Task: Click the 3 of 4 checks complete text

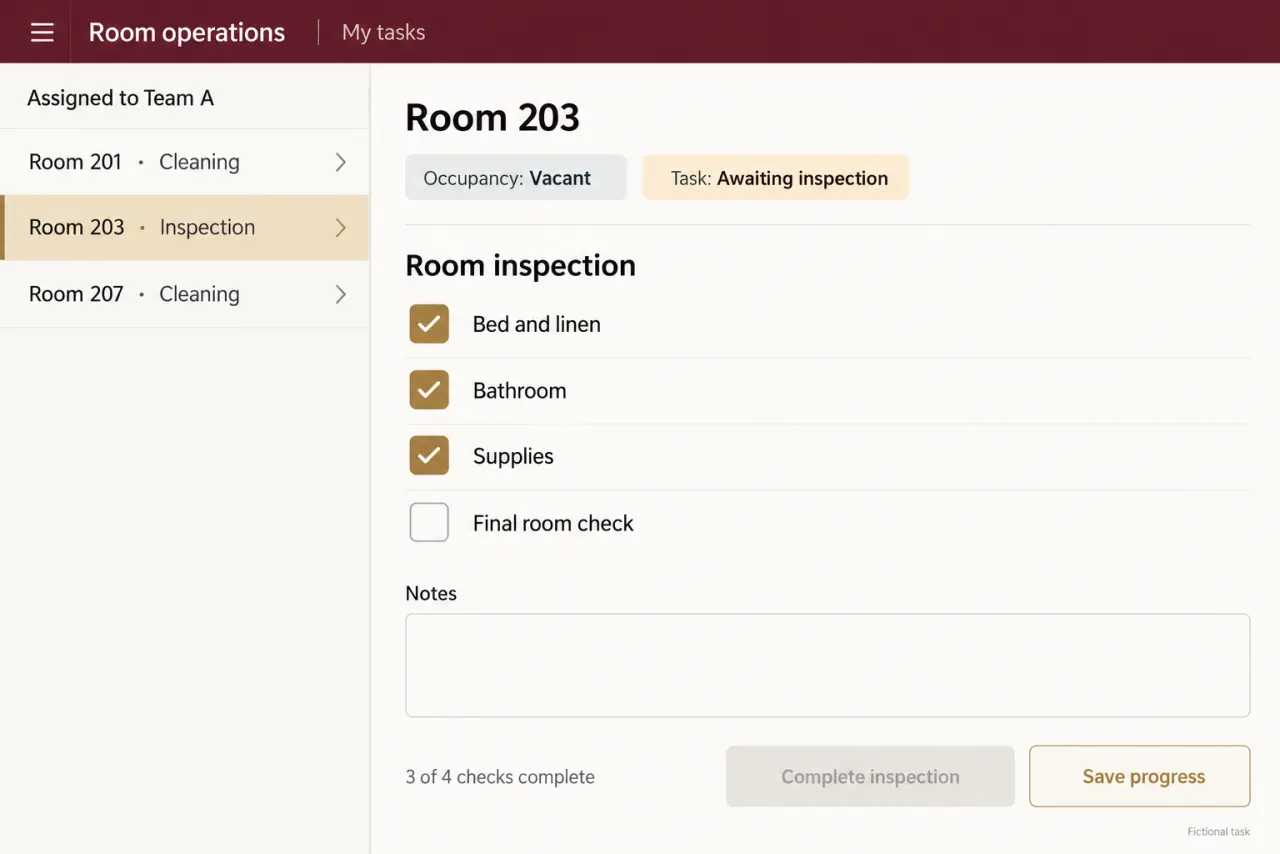Action: pyautogui.click(x=500, y=777)
